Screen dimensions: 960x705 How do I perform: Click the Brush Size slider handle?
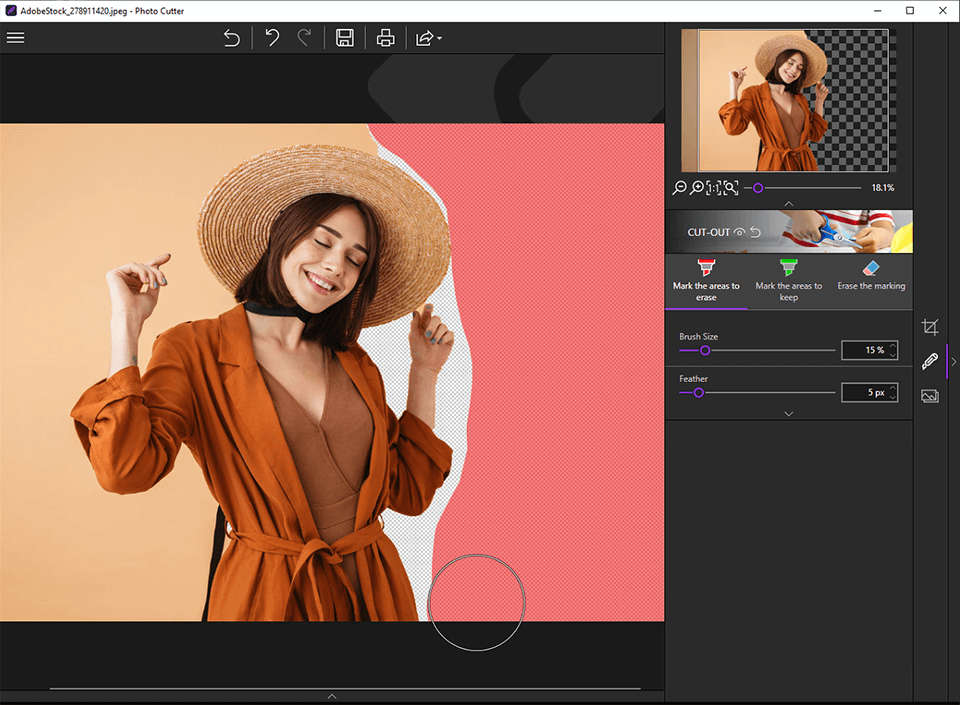705,350
